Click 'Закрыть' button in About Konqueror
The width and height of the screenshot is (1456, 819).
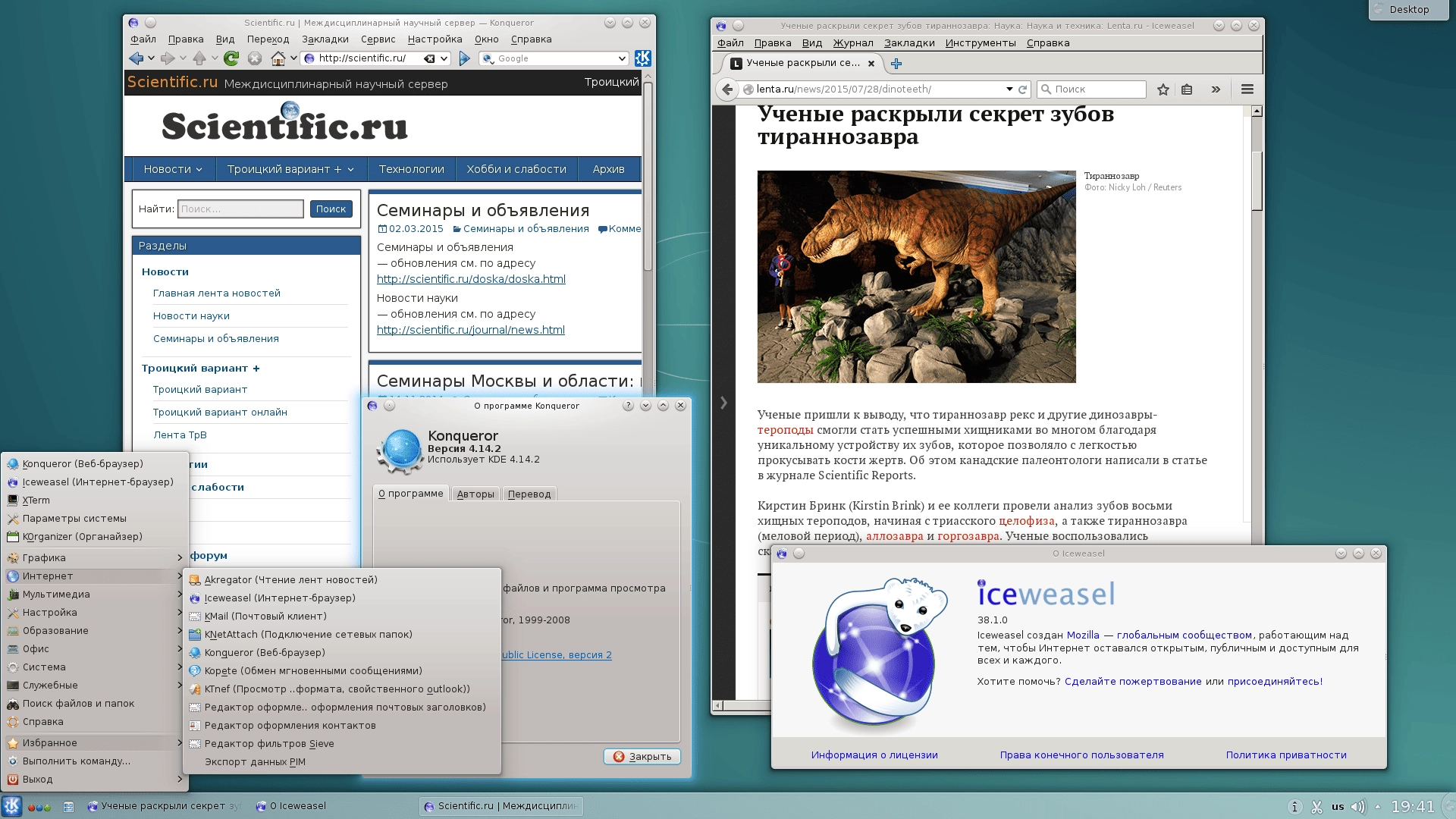[x=642, y=757]
